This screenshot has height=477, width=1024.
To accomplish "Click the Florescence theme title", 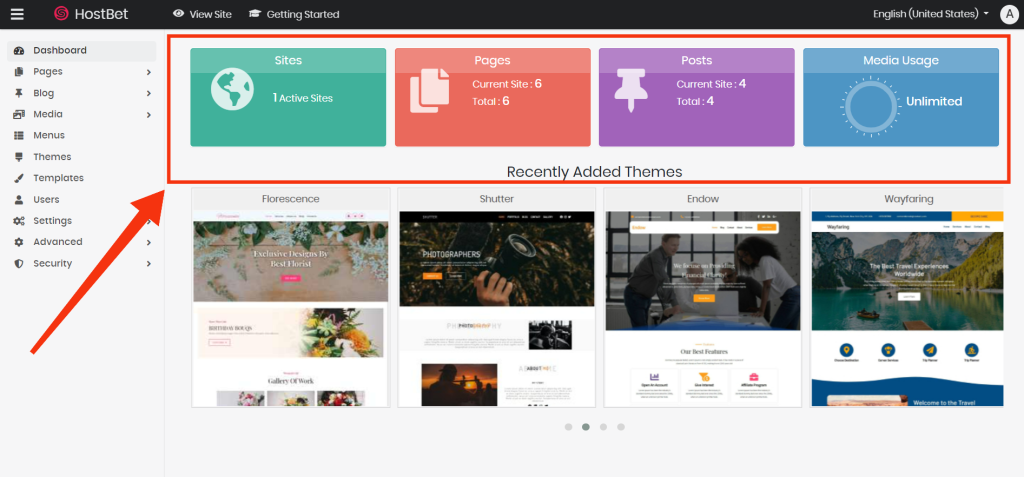I will (x=291, y=199).
